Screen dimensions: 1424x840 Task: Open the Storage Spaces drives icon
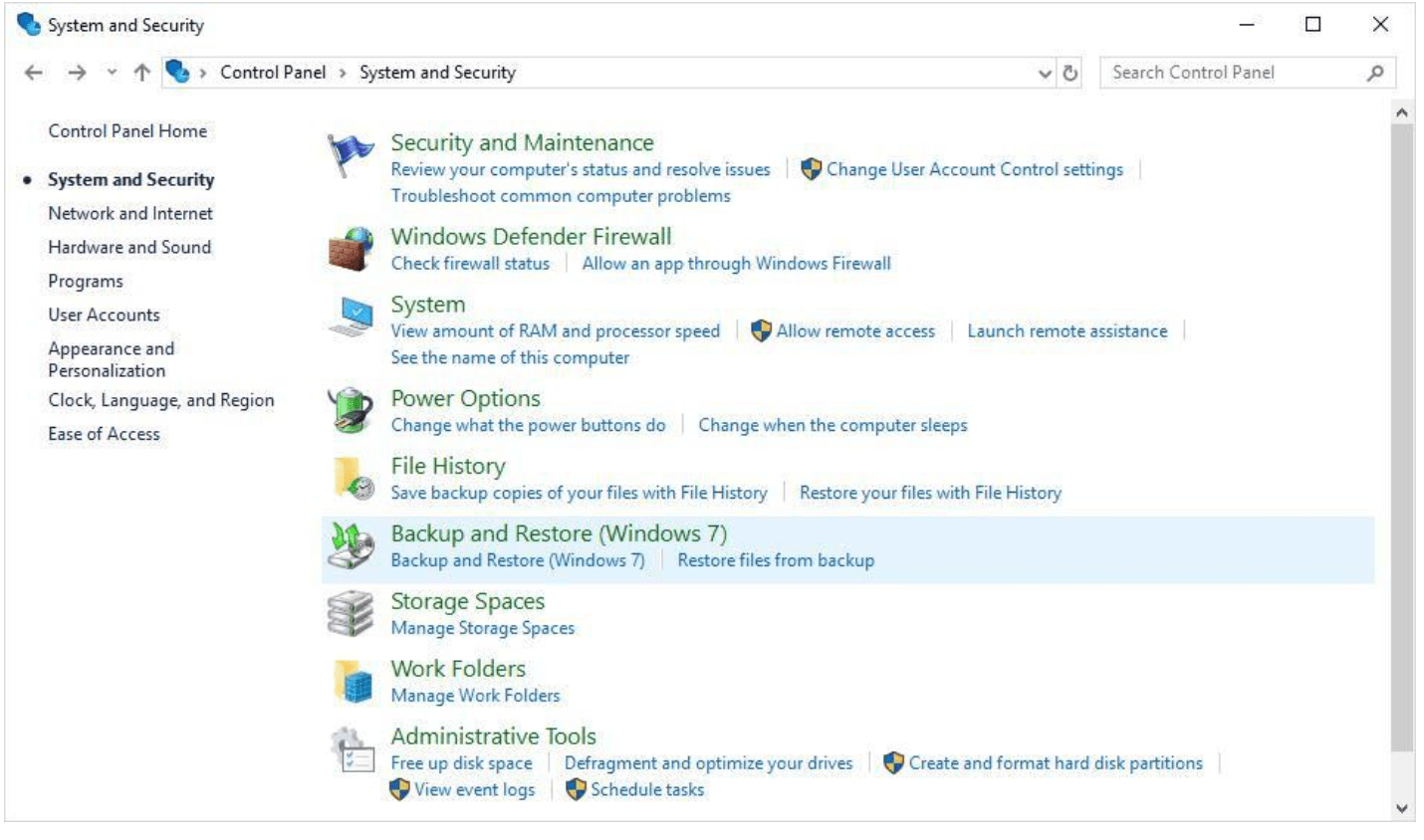(350, 614)
